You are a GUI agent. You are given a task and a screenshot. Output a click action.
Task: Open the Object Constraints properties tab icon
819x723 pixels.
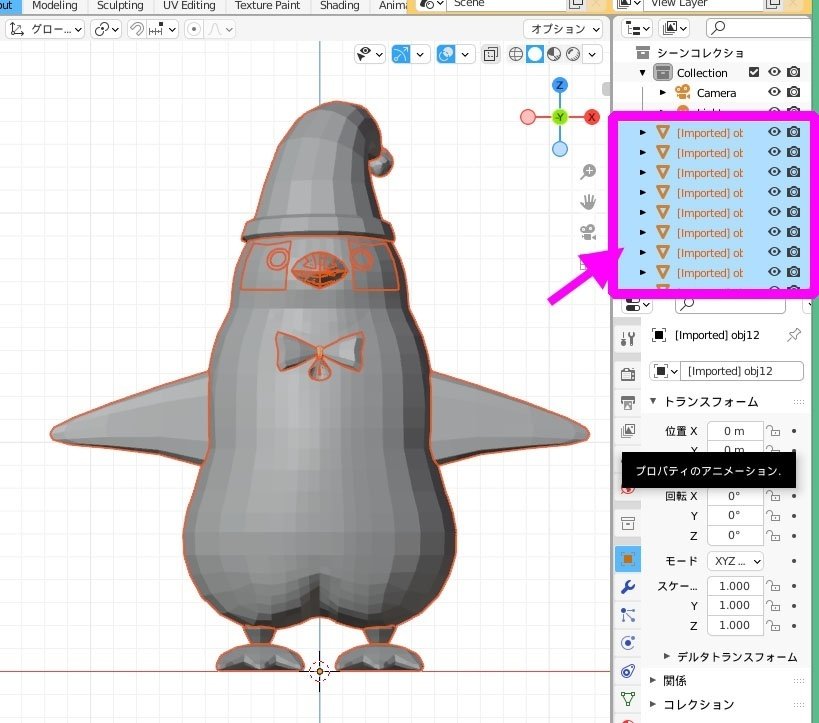pyautogui.click(x=628, y=671)
